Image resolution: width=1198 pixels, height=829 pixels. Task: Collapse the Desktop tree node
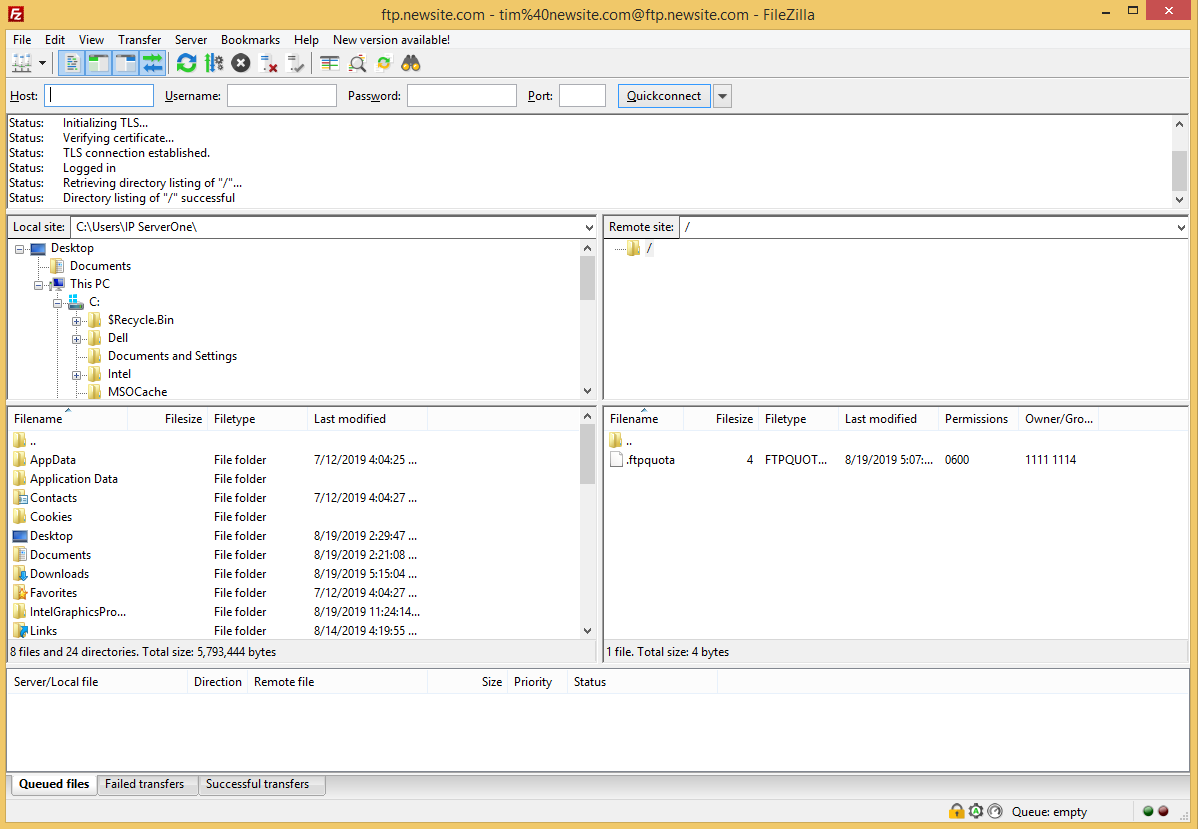[20, 249]
